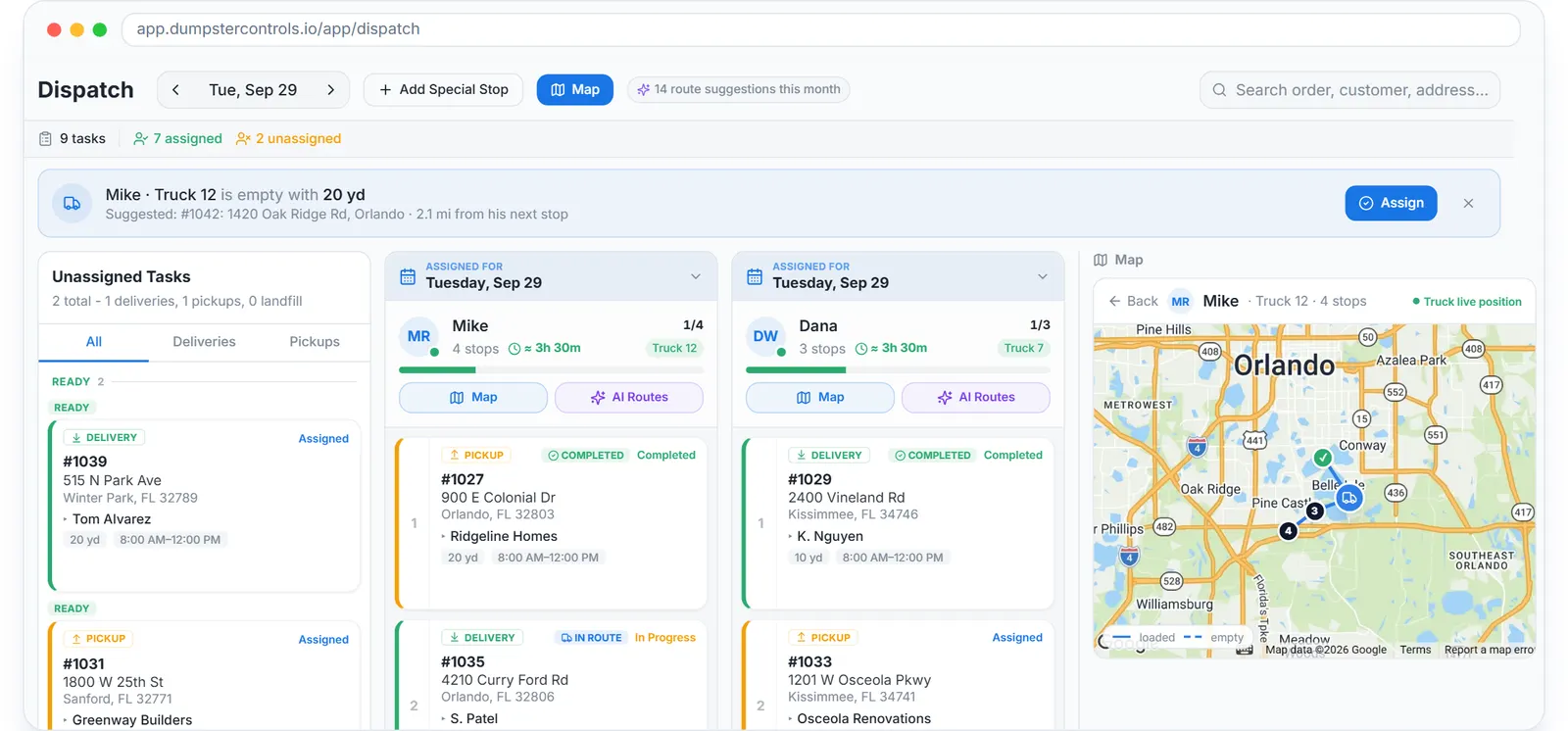
Task: Click Assigned link on order #1031
Action: coord(323,640)
